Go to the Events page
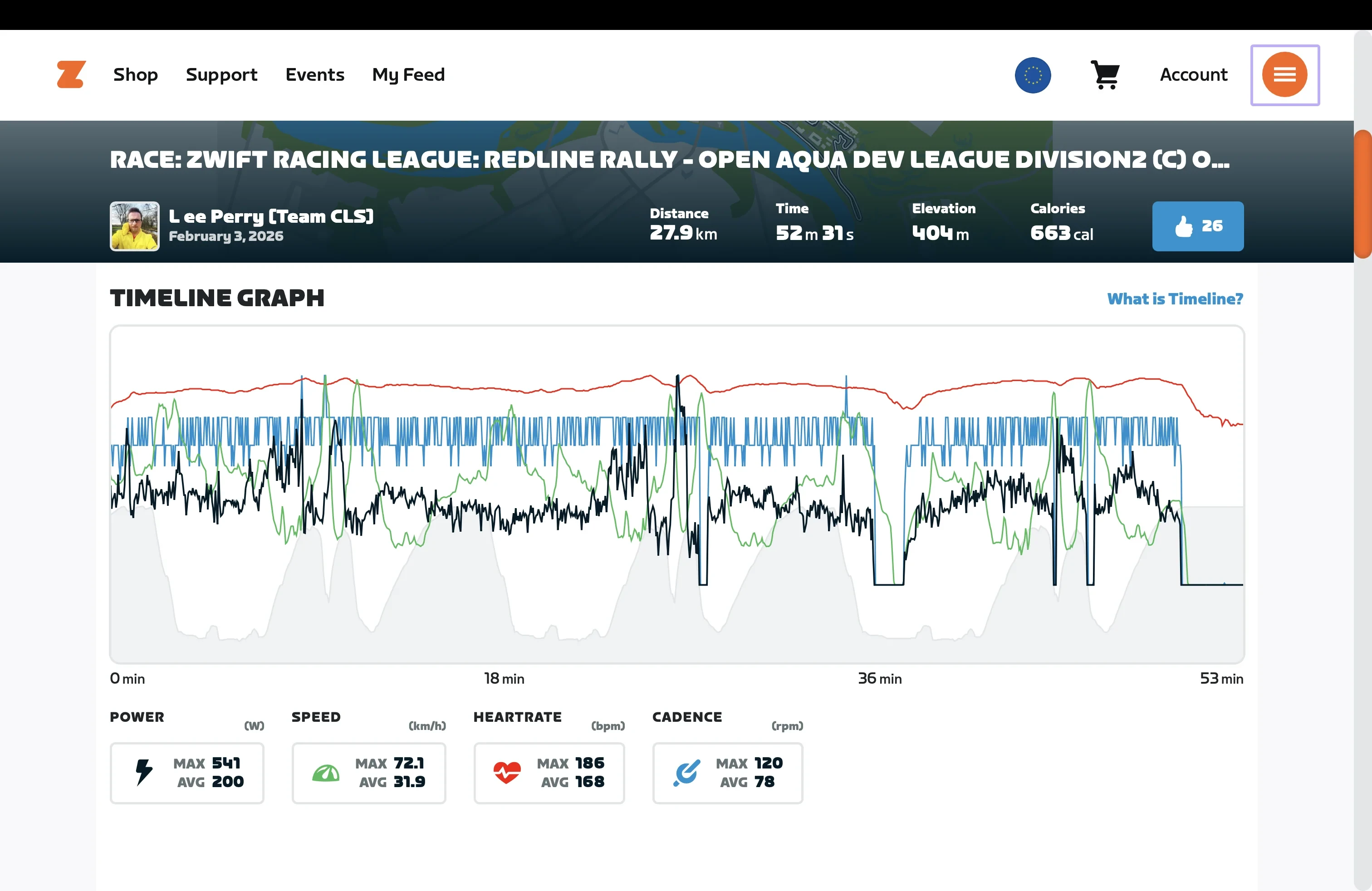The height and width of the screenshot is (891, 1372). [x=315, y=74]
